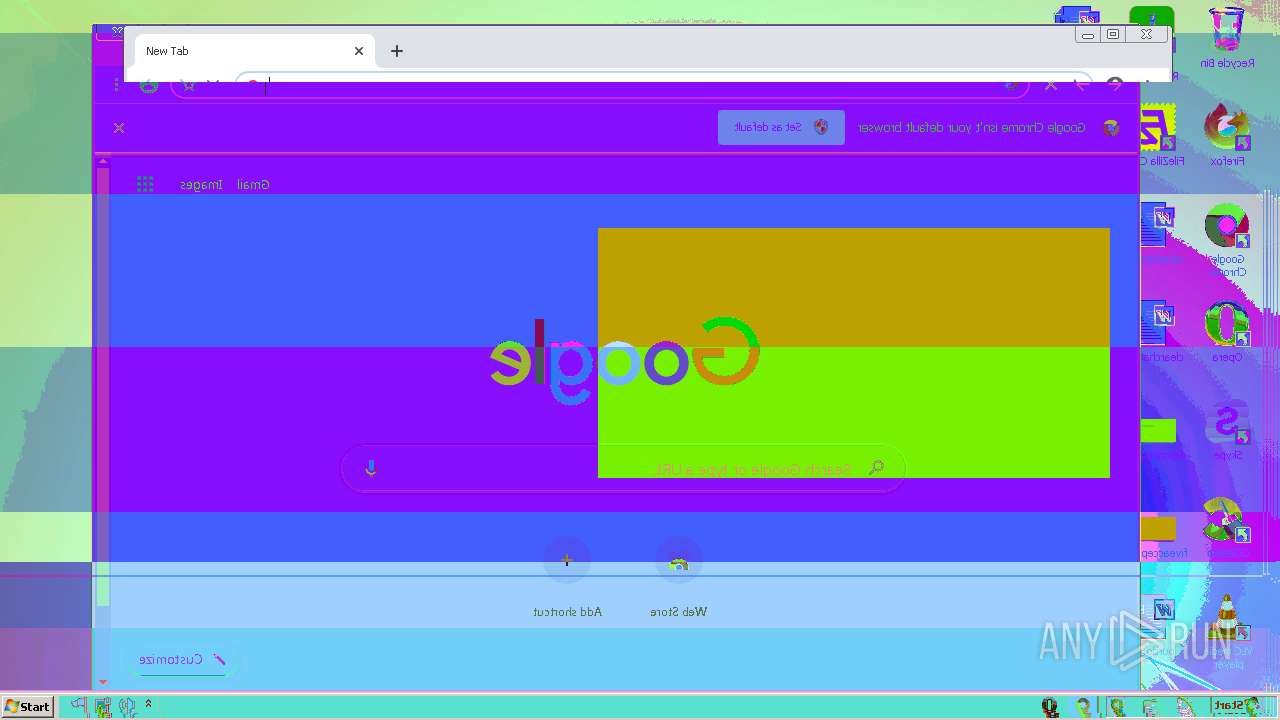Open the Opera desktop icon

[1227, 332]
